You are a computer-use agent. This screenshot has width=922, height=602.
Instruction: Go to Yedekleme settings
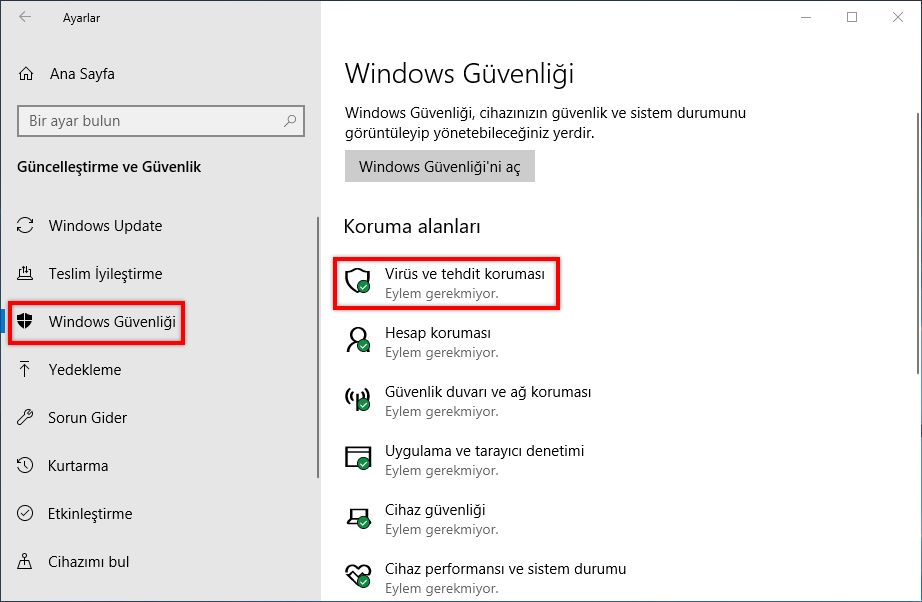tap(85, 370)
